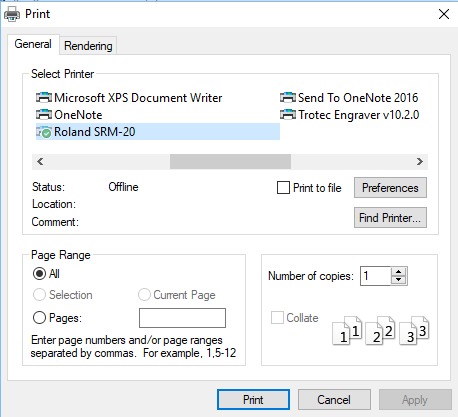Click the 1-1 collate pages illustration

[x=347, y=330]
